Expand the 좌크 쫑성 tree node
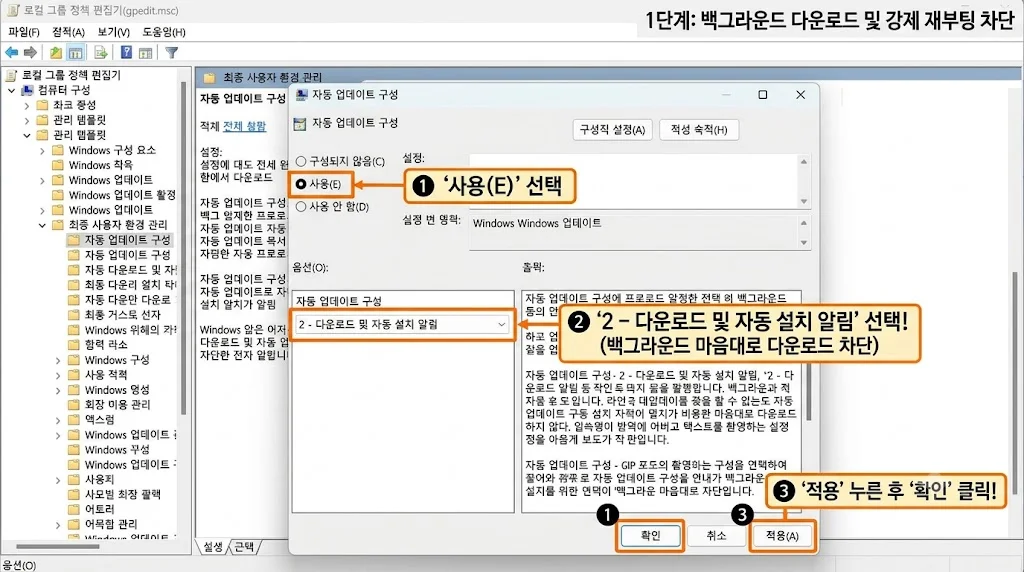The image size is (1024, 572). [x=27, y=105]
